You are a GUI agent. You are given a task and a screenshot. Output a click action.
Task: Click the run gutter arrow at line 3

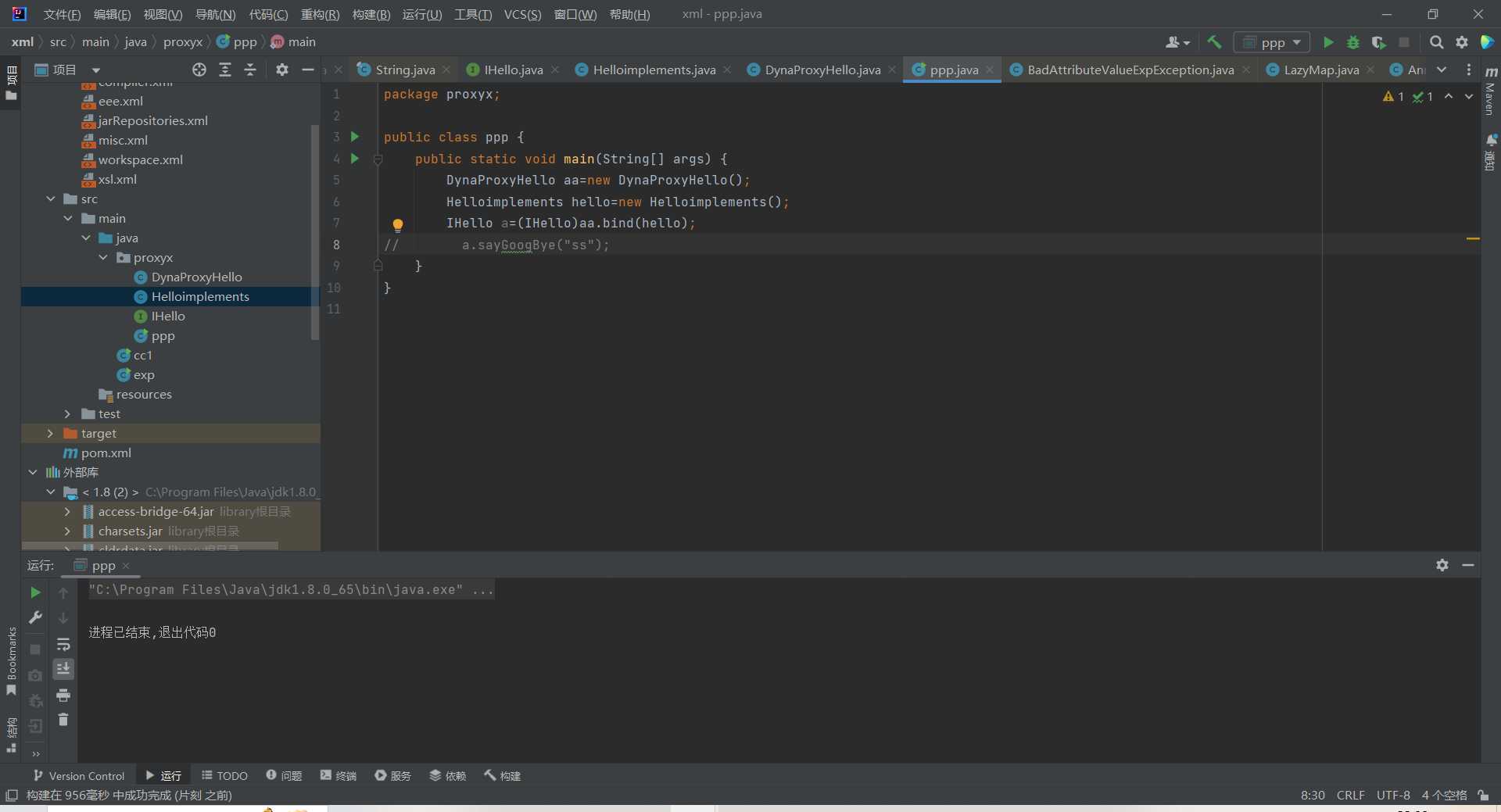355,137
